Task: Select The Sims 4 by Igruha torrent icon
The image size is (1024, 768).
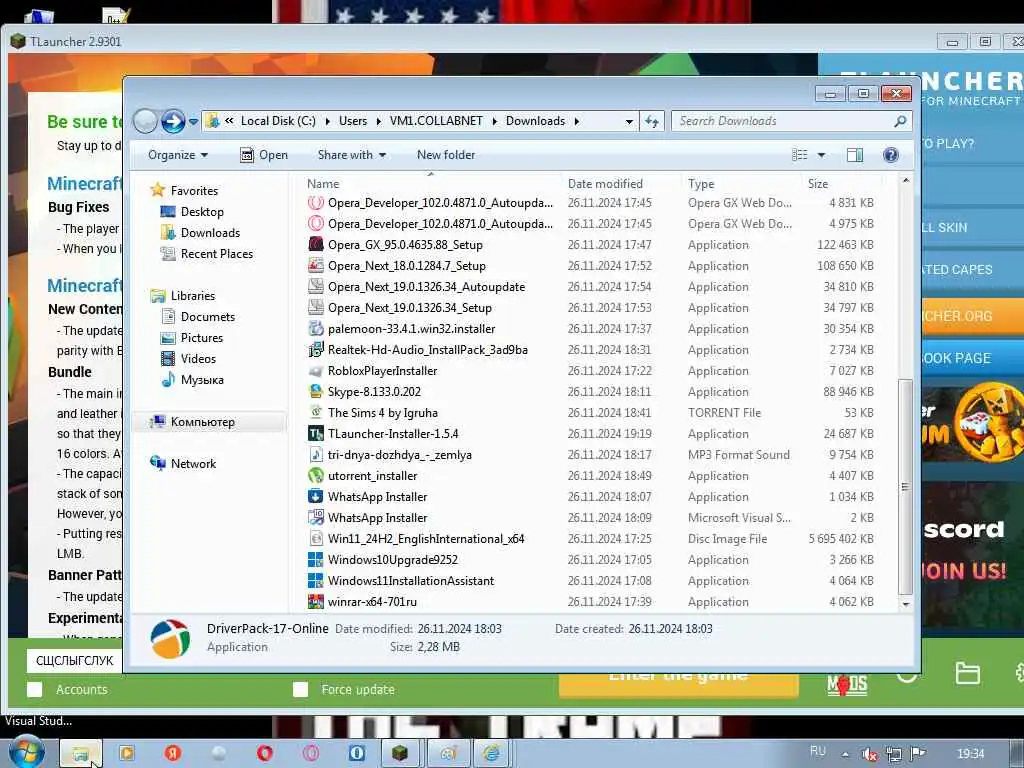Action: click(316, 413)
